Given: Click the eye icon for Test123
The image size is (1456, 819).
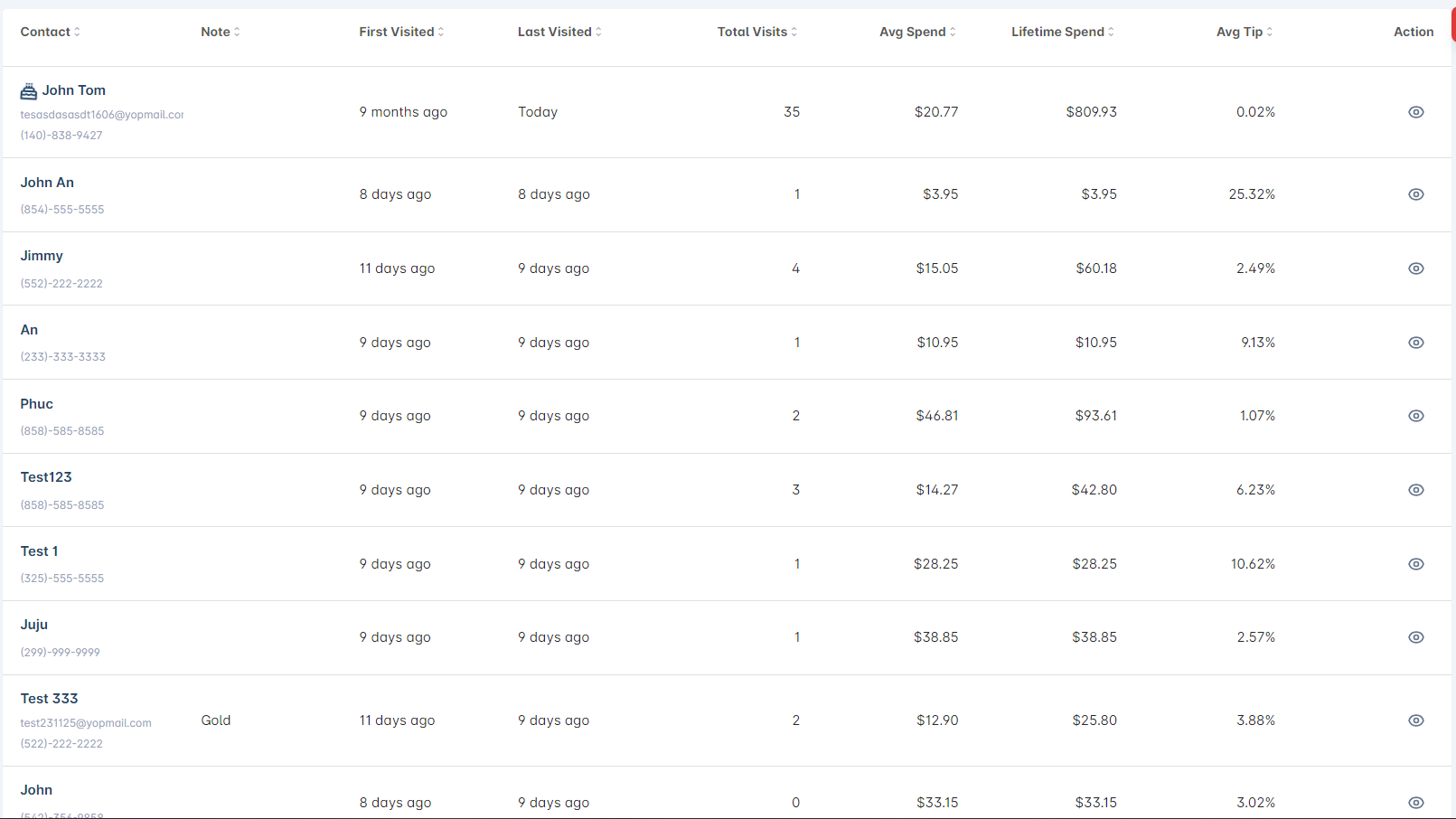Looking at the screenshot, I should pos(1415,490).
